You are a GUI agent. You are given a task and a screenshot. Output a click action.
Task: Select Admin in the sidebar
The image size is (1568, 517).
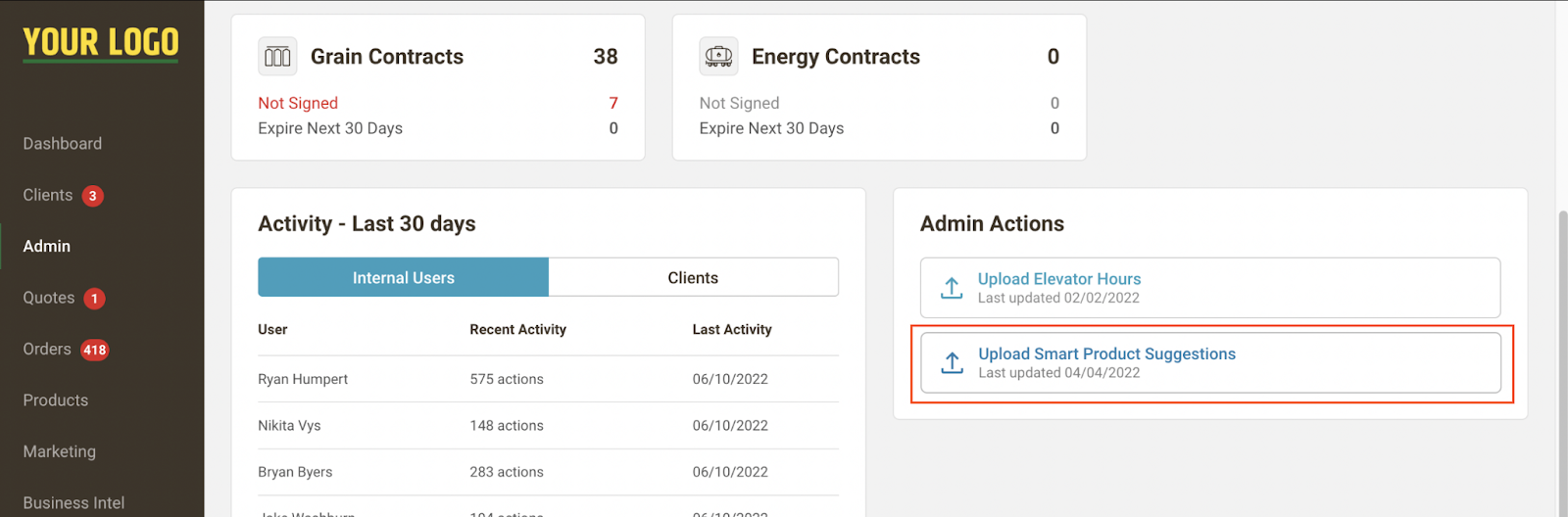point(47,247)
